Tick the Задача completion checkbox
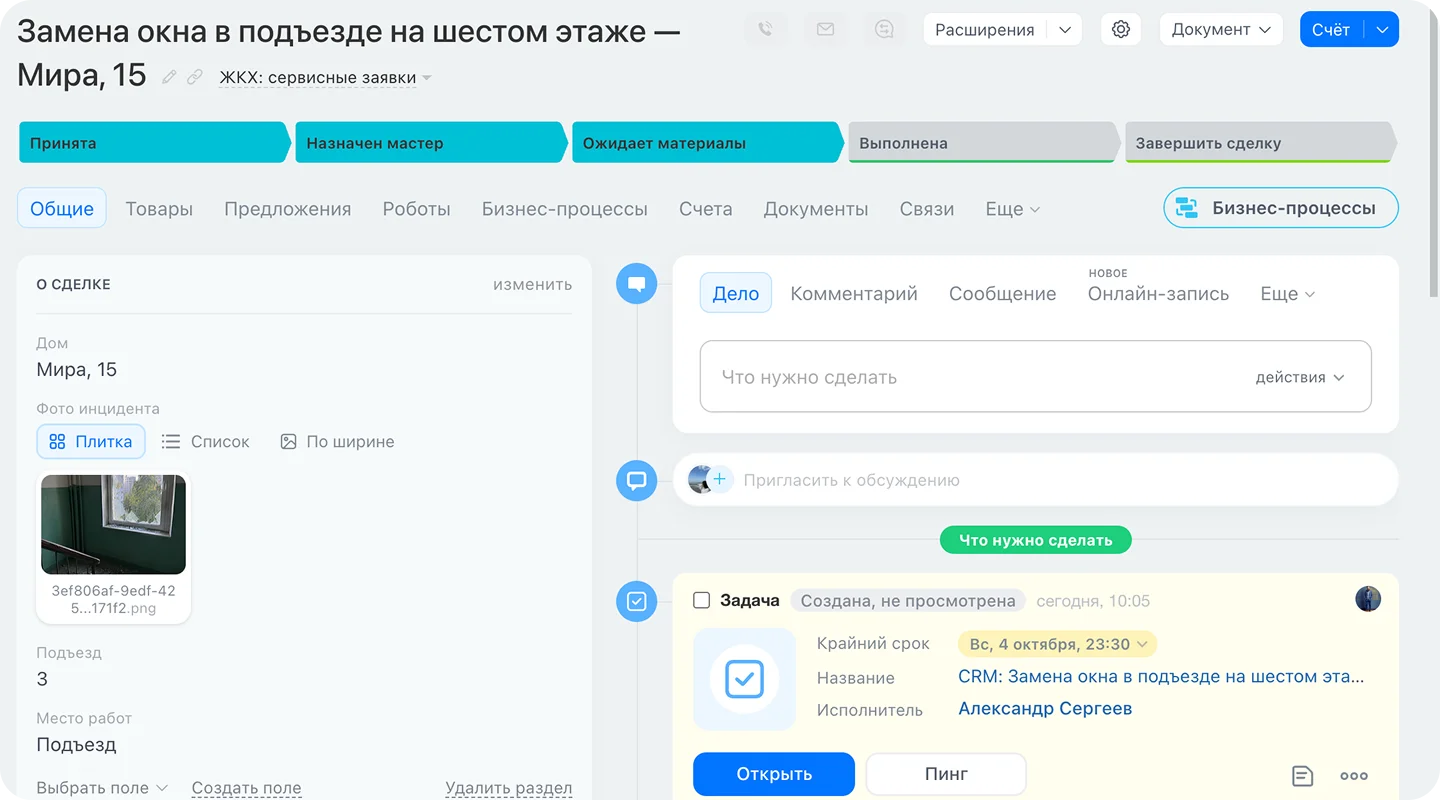This screenshot has height=800, width=1440. 702,600
